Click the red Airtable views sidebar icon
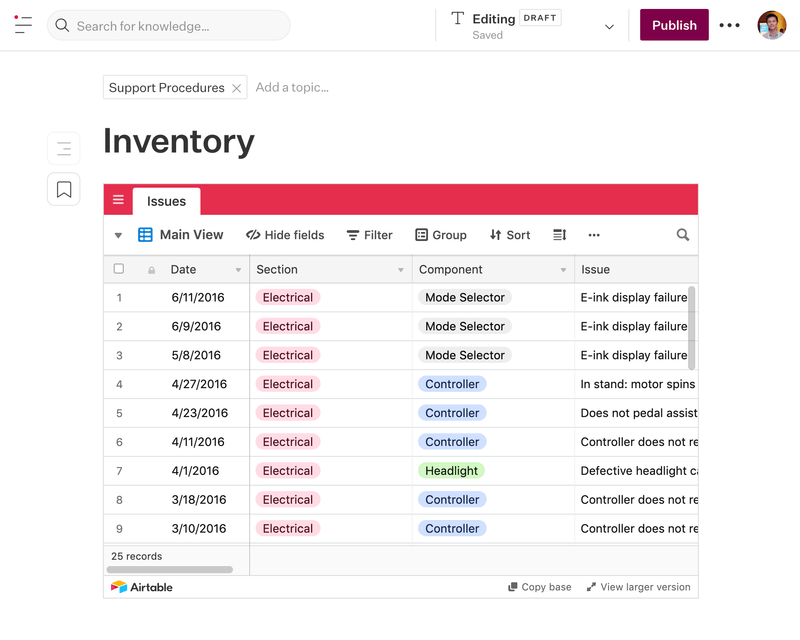 117,199
